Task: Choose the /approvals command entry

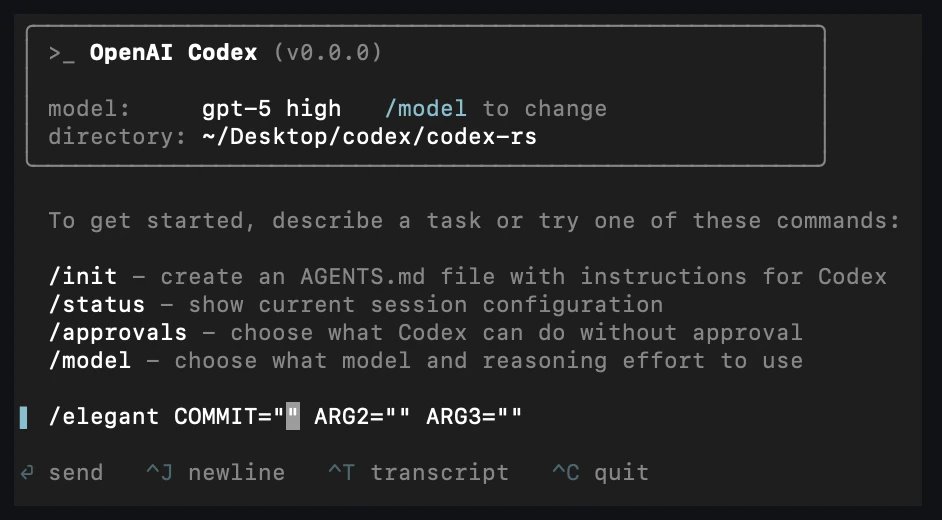Action: (117, 332)
